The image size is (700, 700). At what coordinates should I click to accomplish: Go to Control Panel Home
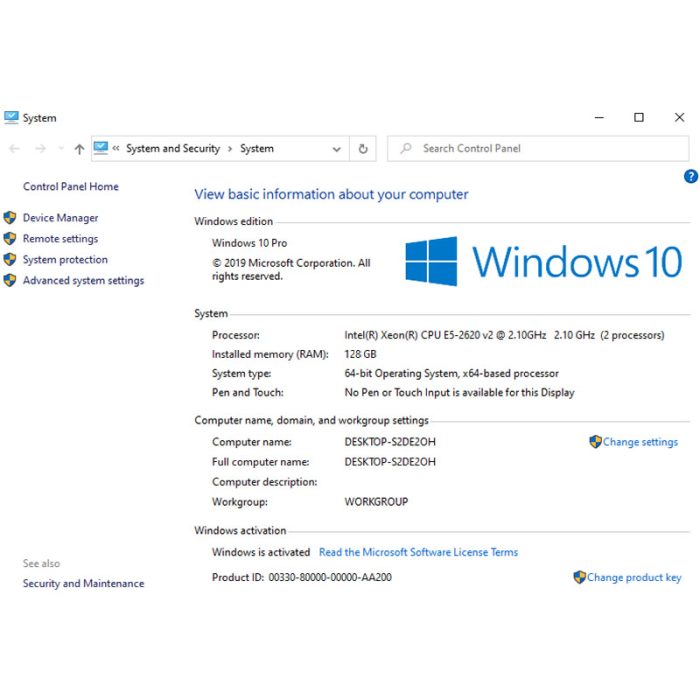pyautogui.click(x=71, y=187)
